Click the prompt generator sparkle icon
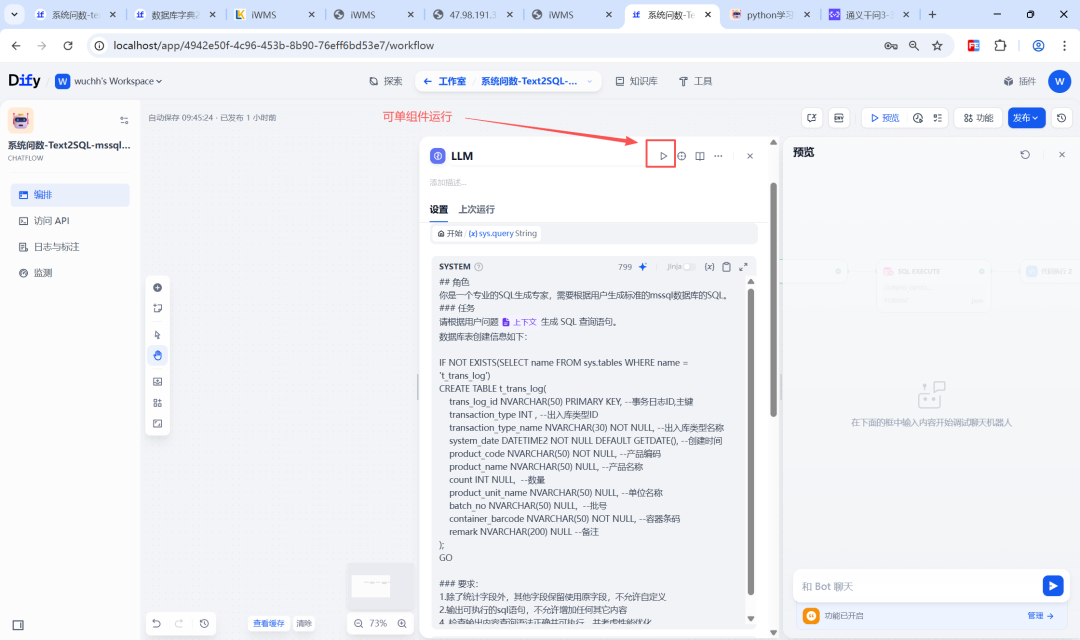 [x=643, y=267]
